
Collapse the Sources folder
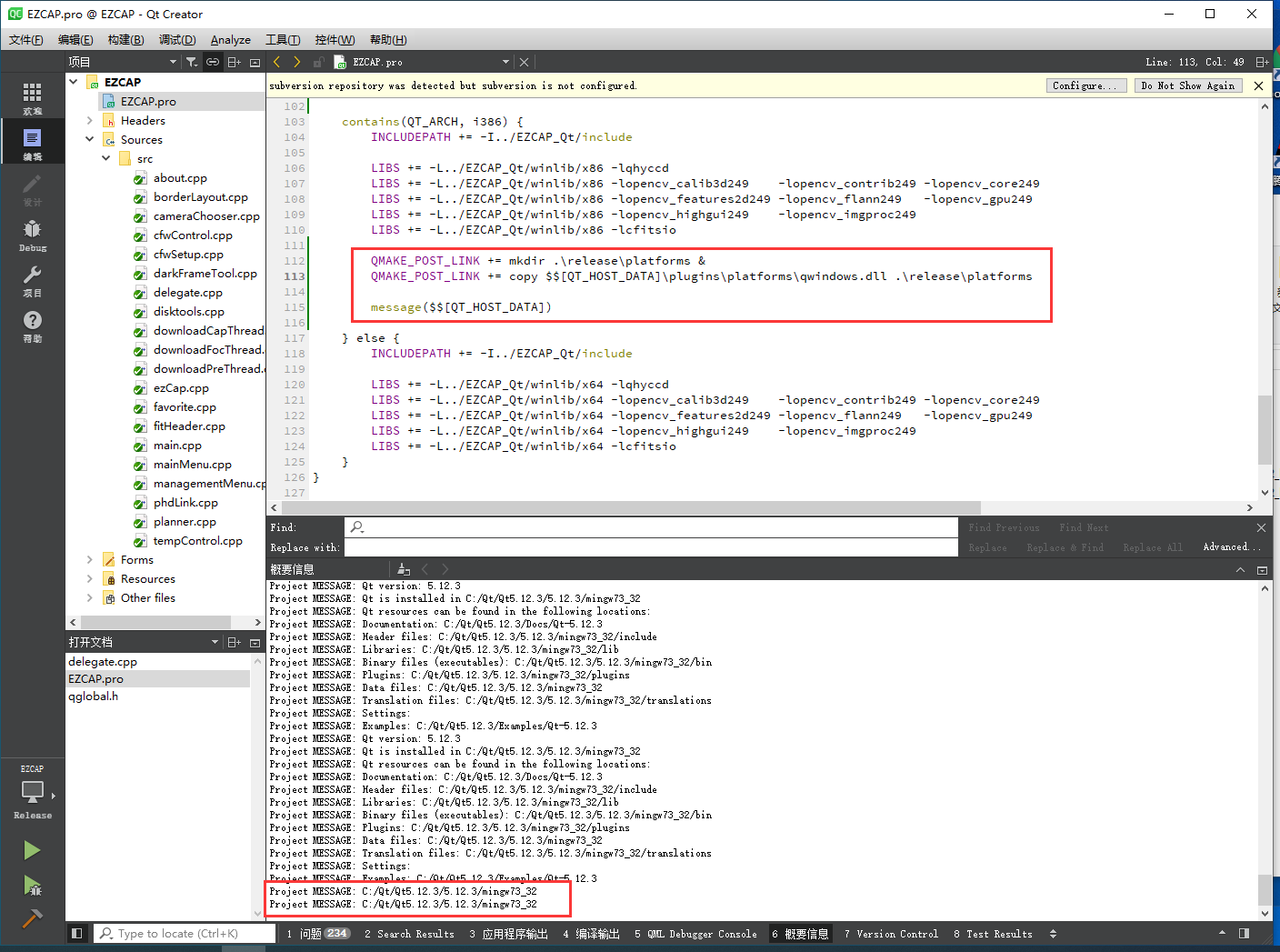coord(89,139)
